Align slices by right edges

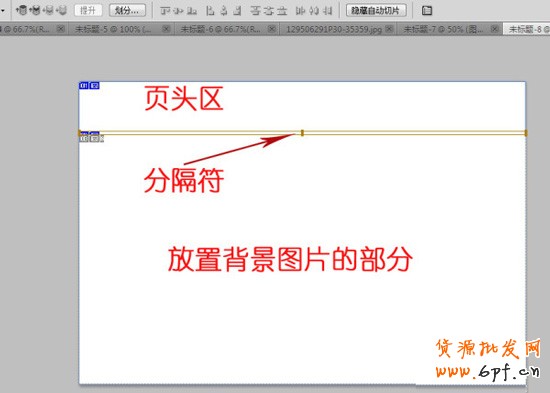[x=237, y=11]
